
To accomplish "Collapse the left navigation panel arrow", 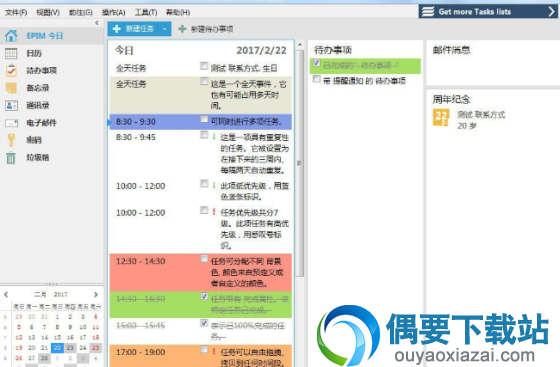I will (x=97, y=23).
